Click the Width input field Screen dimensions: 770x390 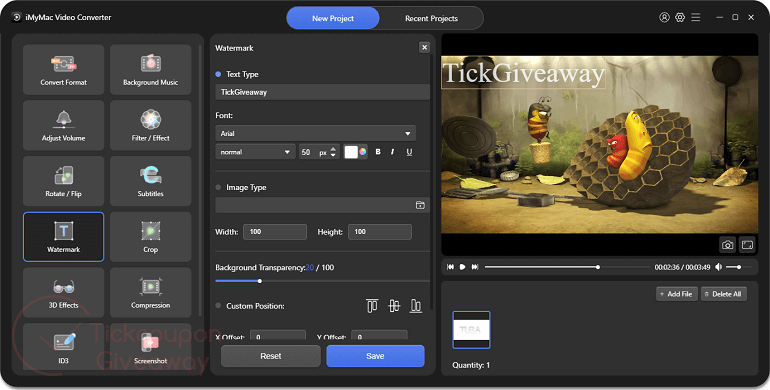click(275, 232)
